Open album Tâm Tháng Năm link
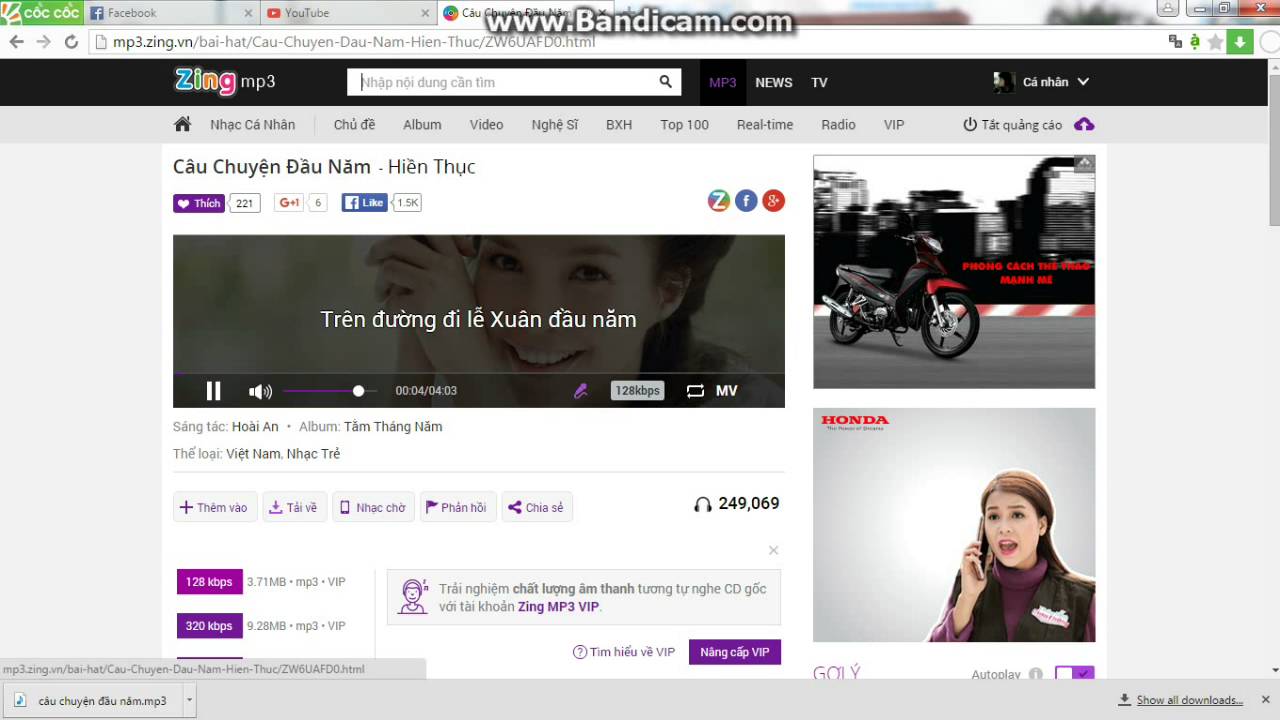Viewport: 1280px width, 720px height. 393,426
